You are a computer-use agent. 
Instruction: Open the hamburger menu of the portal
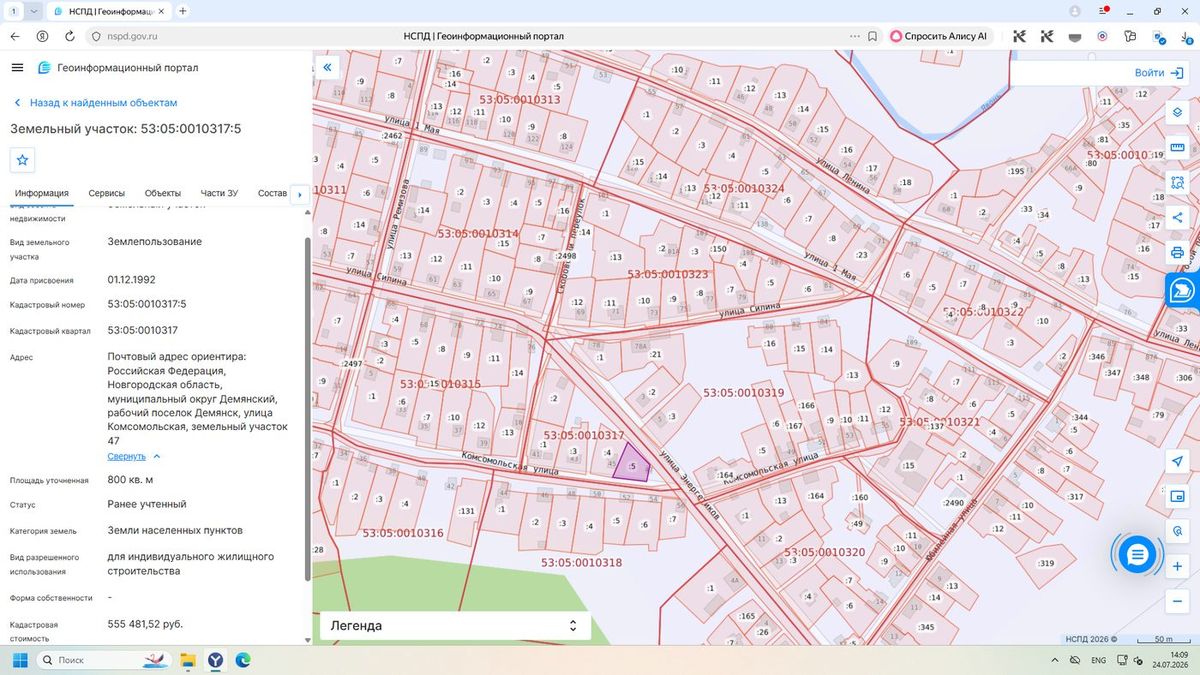[17, 67]
